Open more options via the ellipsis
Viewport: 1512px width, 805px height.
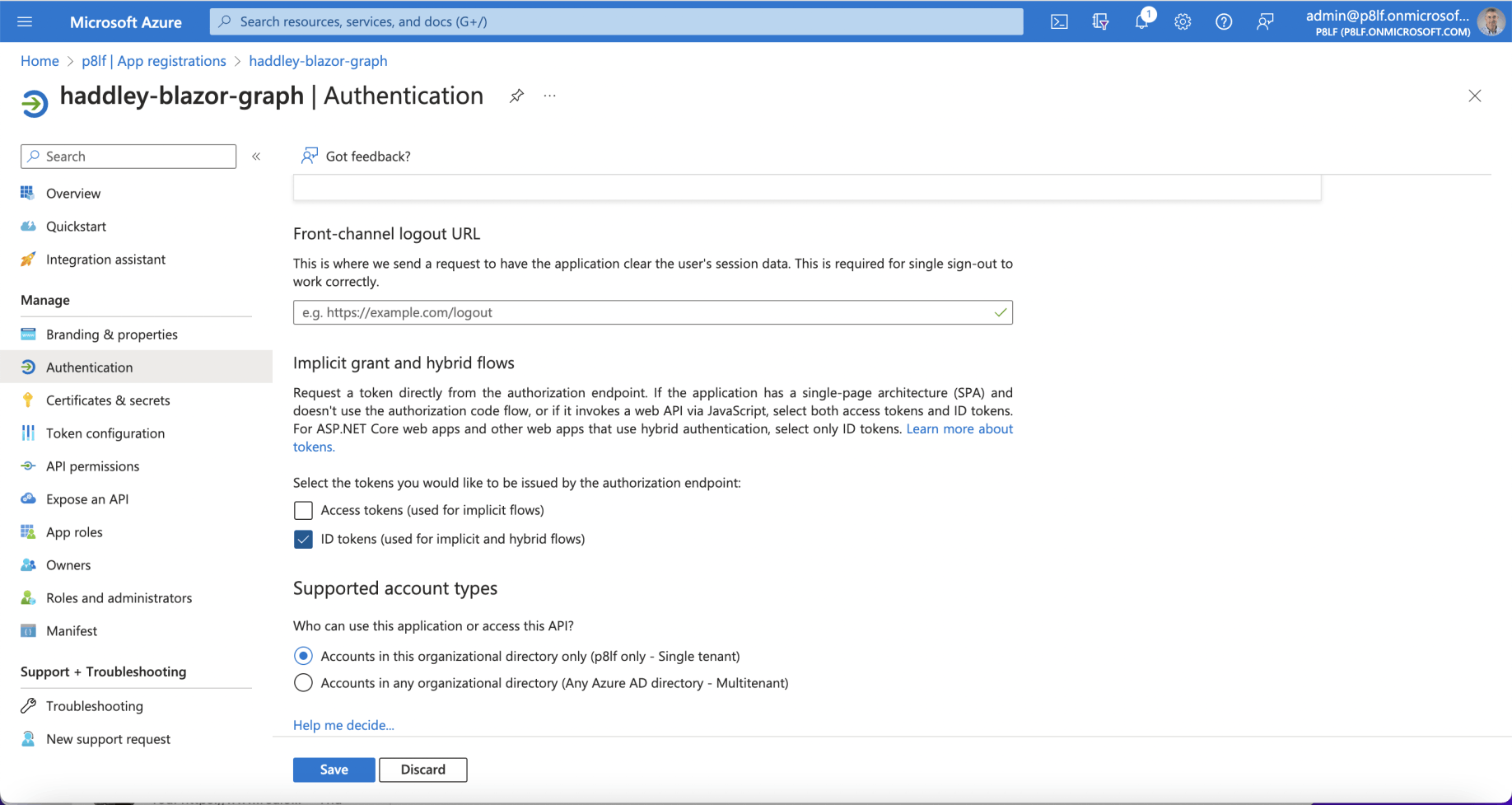point(549,96)
